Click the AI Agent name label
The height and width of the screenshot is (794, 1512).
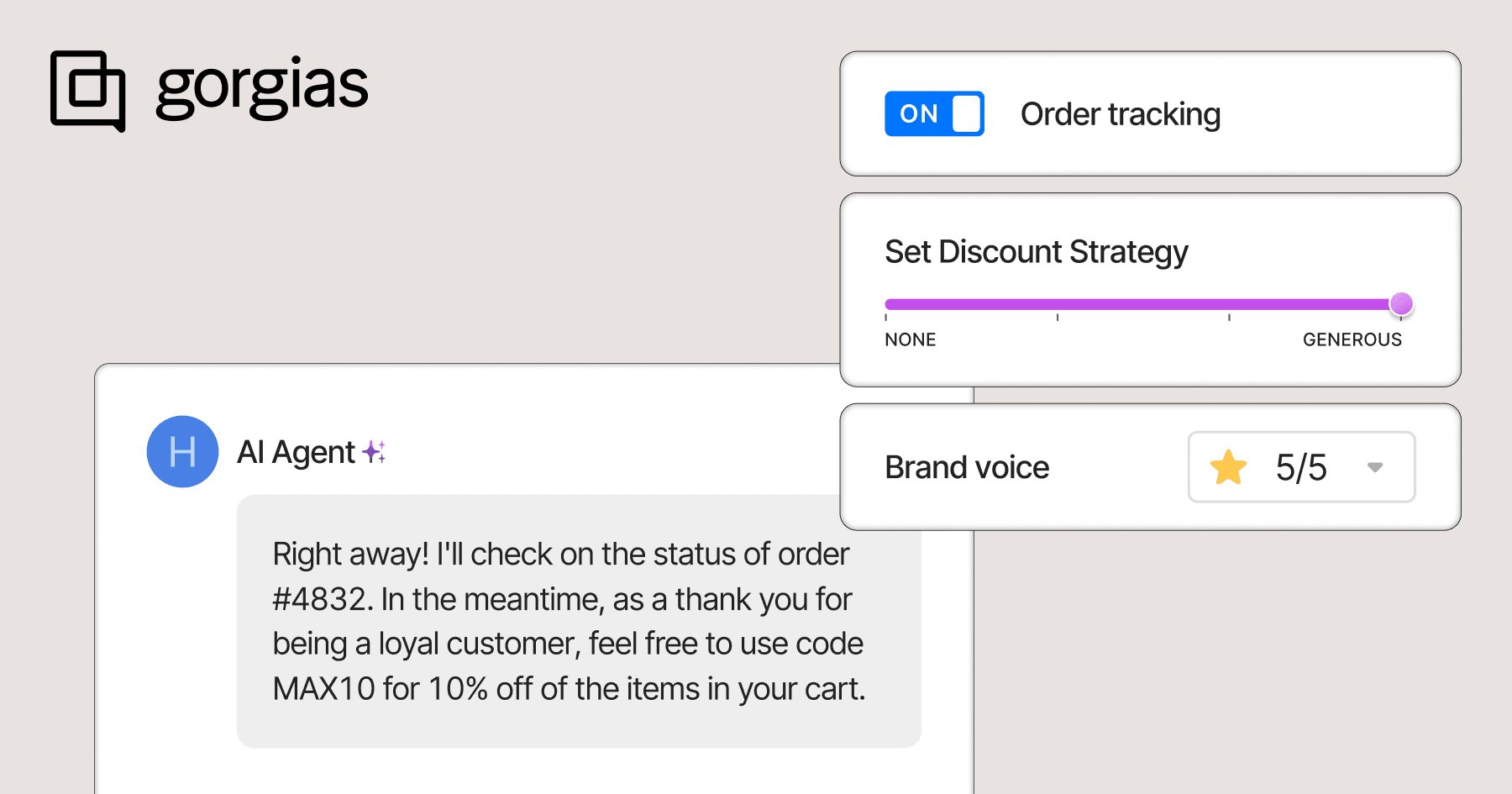(x=296, y=452)
